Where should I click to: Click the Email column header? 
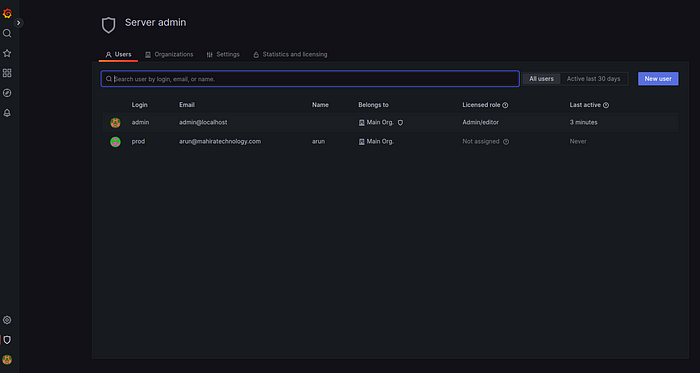click(x=187, y=105)
